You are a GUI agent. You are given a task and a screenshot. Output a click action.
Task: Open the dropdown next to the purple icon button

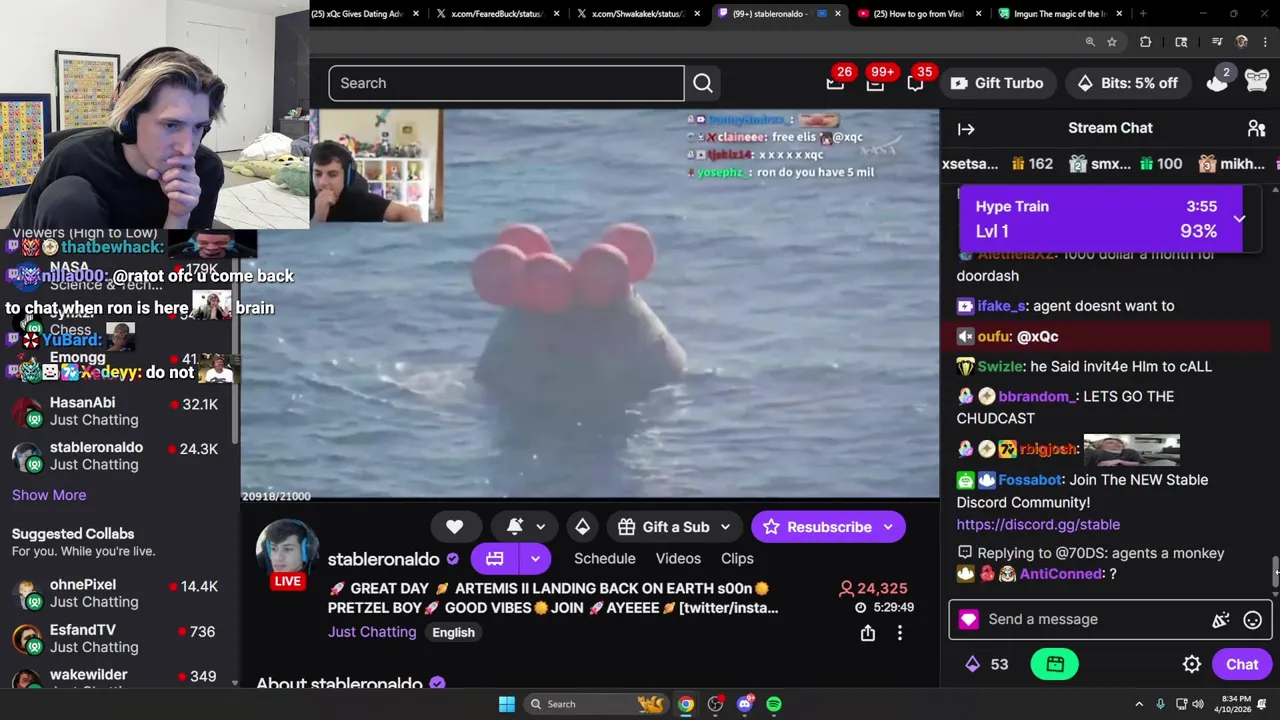(x=536, y=559)
